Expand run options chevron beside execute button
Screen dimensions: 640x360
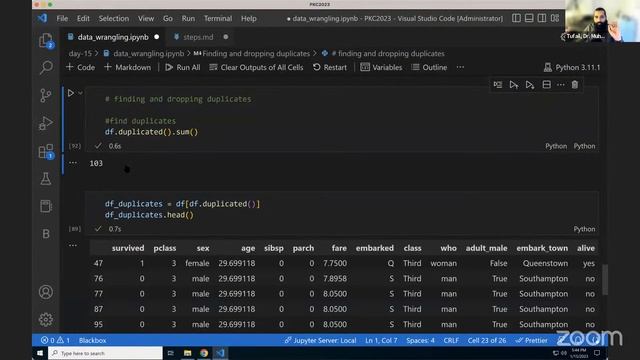coord(80,93)
